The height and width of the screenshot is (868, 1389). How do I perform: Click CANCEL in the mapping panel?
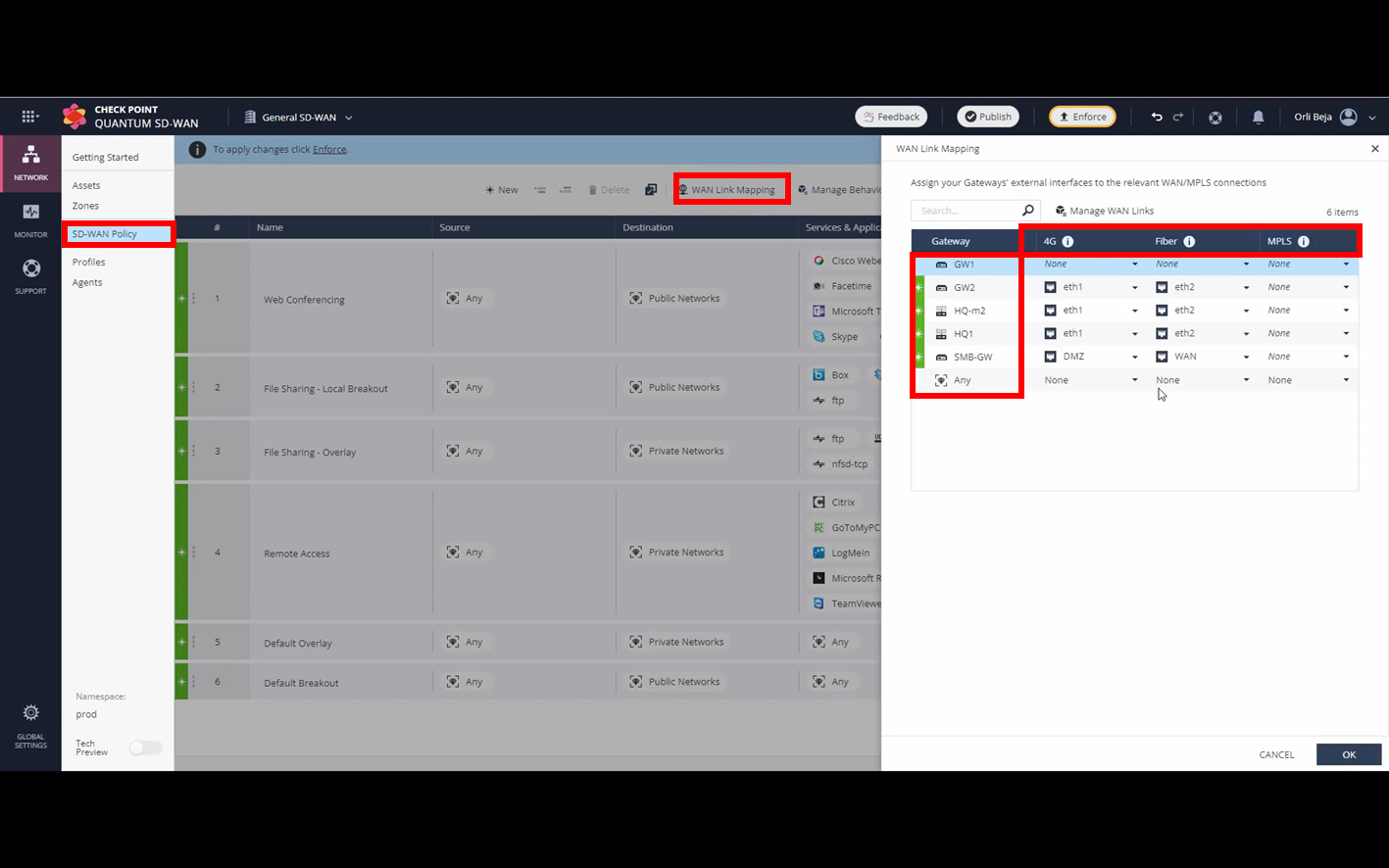tap(1276, 754)
